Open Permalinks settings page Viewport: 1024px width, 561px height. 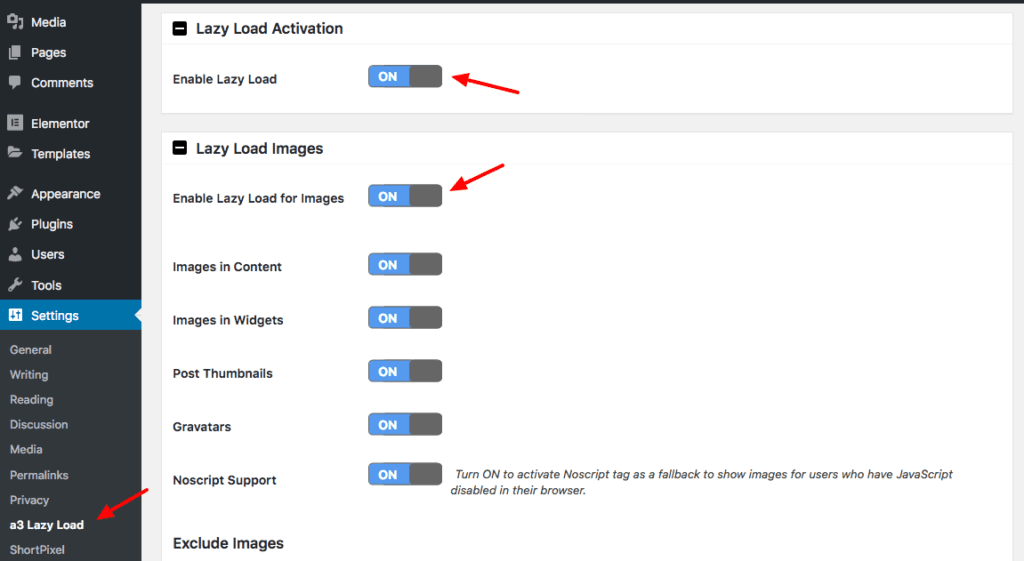click(x=39, y=475)
